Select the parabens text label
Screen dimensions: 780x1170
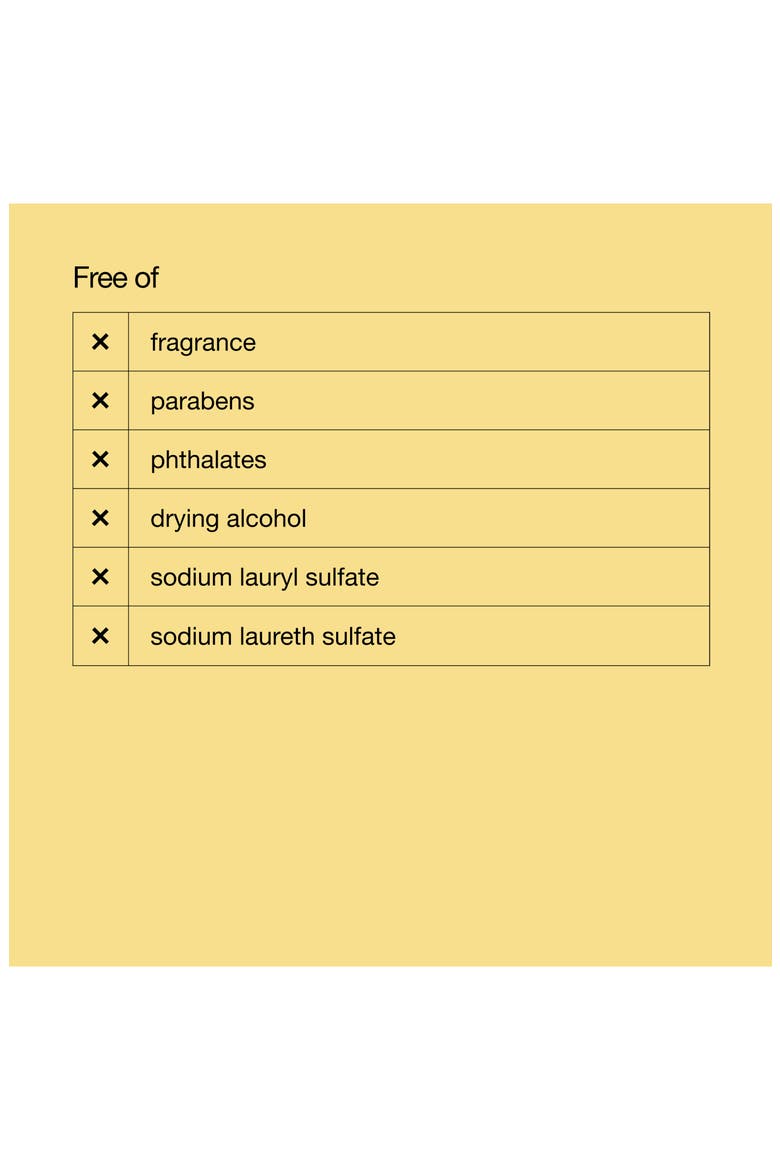pyautogui.click(x=202, y=402)
